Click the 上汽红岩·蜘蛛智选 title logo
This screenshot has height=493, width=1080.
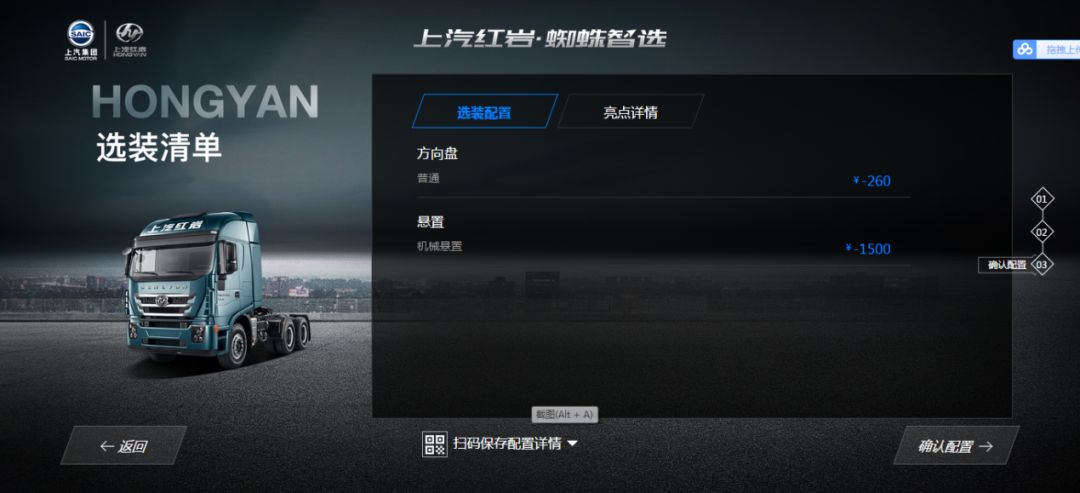pos(540,39)
